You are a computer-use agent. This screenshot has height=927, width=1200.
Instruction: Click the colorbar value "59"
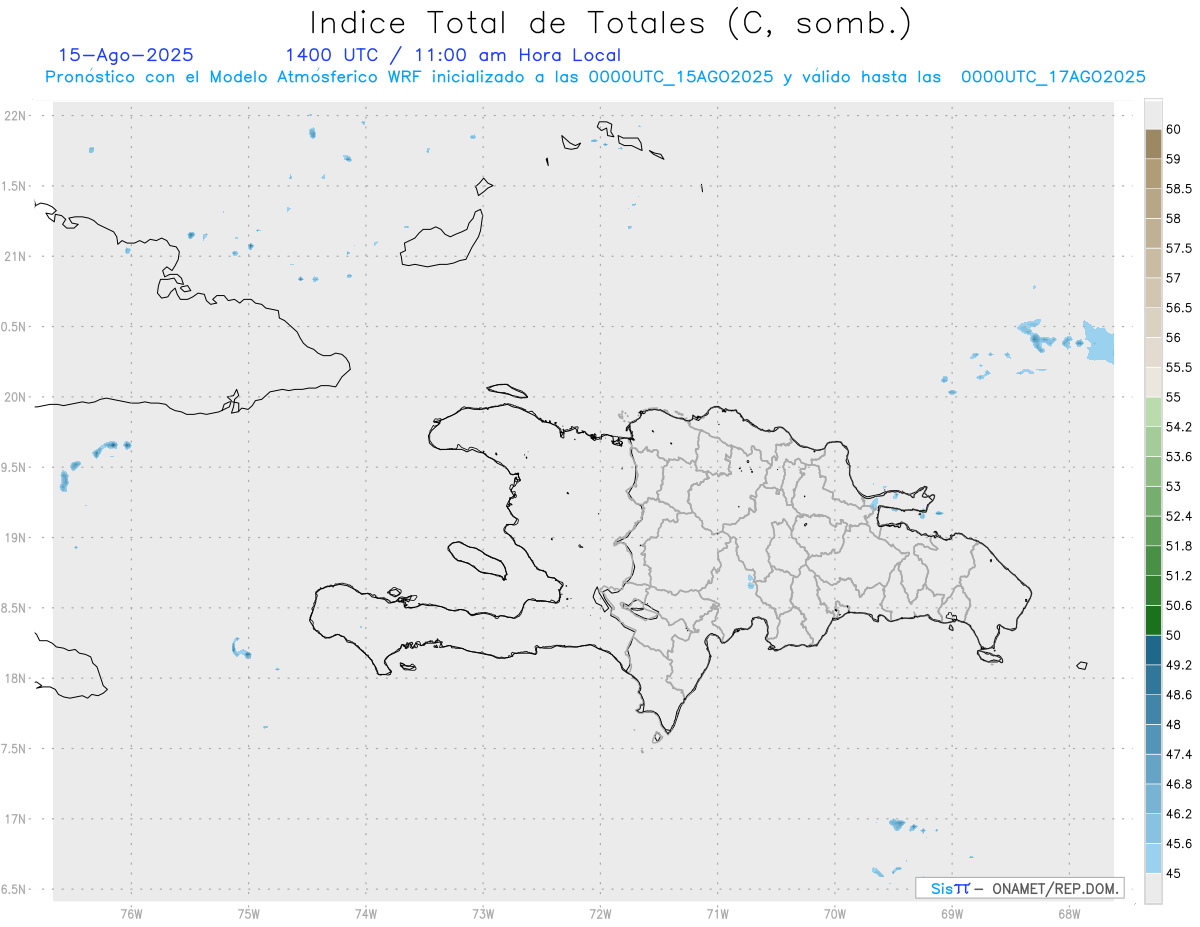click(1173, 159)
